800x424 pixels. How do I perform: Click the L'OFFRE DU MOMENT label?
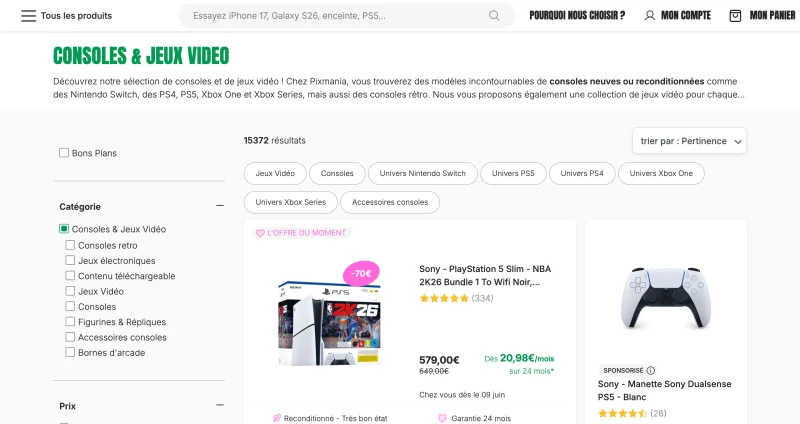[307, 233]
